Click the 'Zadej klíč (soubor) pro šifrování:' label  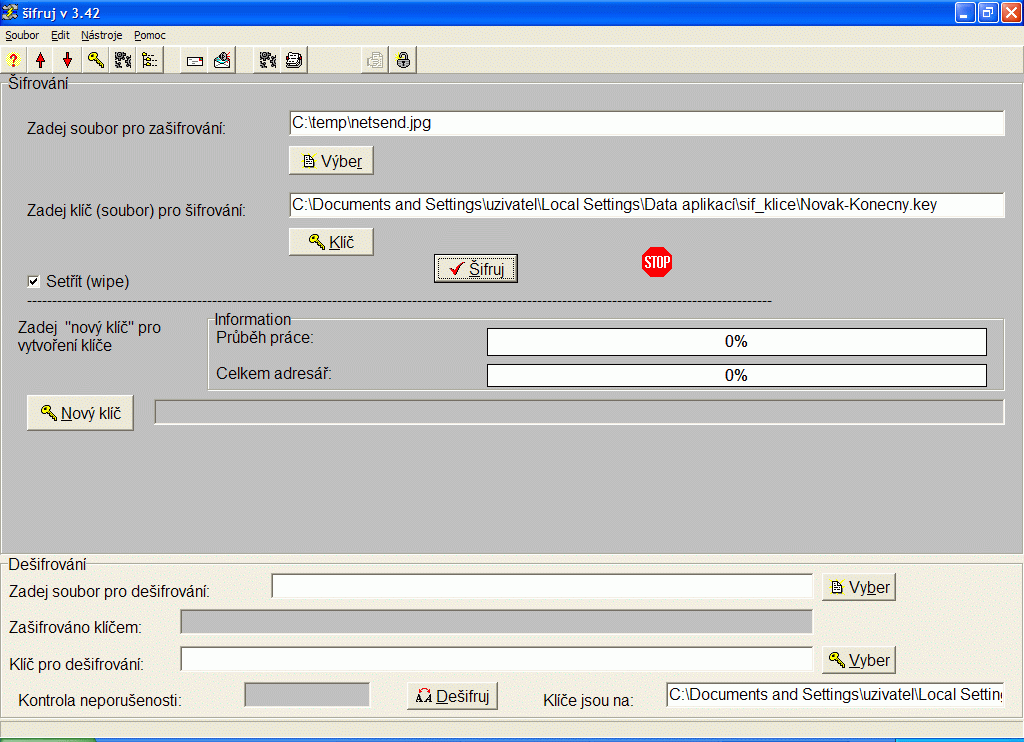[136, 210]
